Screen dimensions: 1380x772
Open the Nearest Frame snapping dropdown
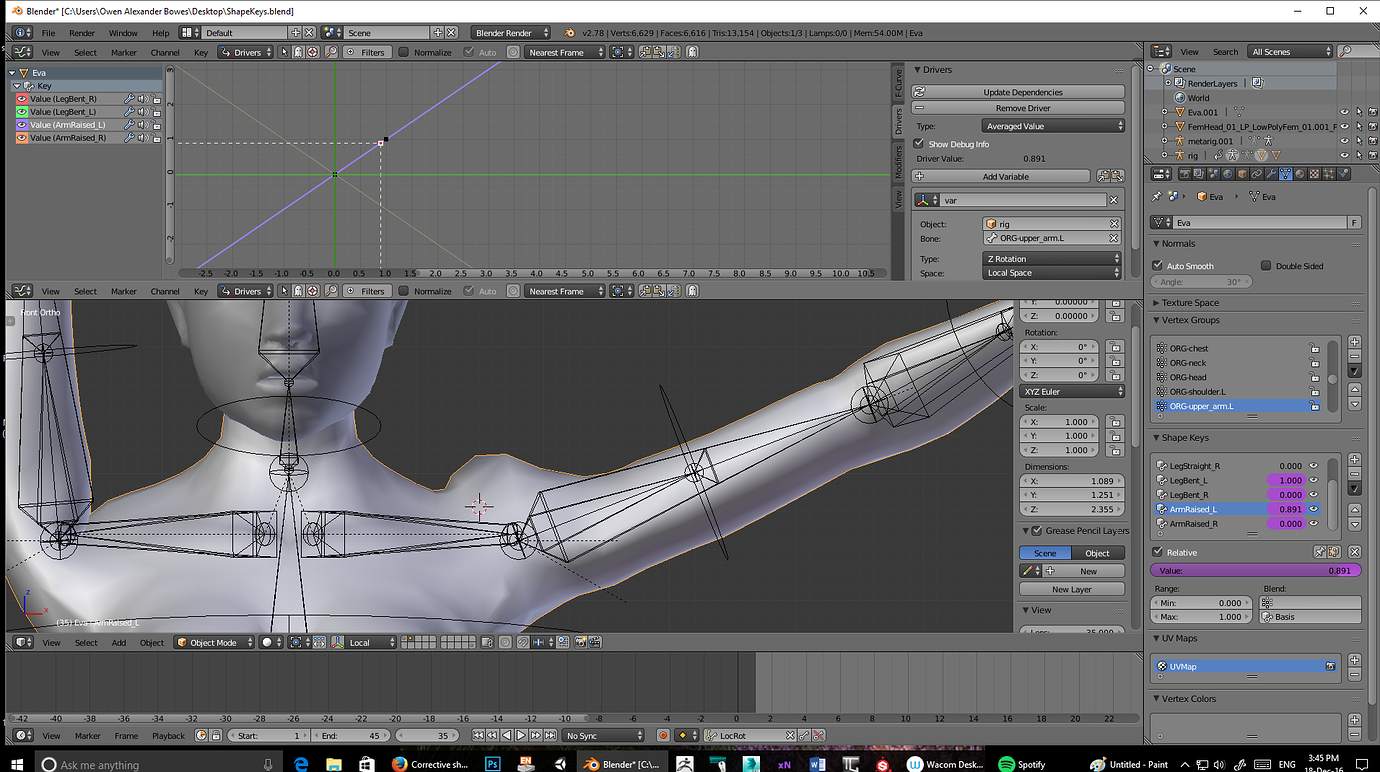pos(564,52)
